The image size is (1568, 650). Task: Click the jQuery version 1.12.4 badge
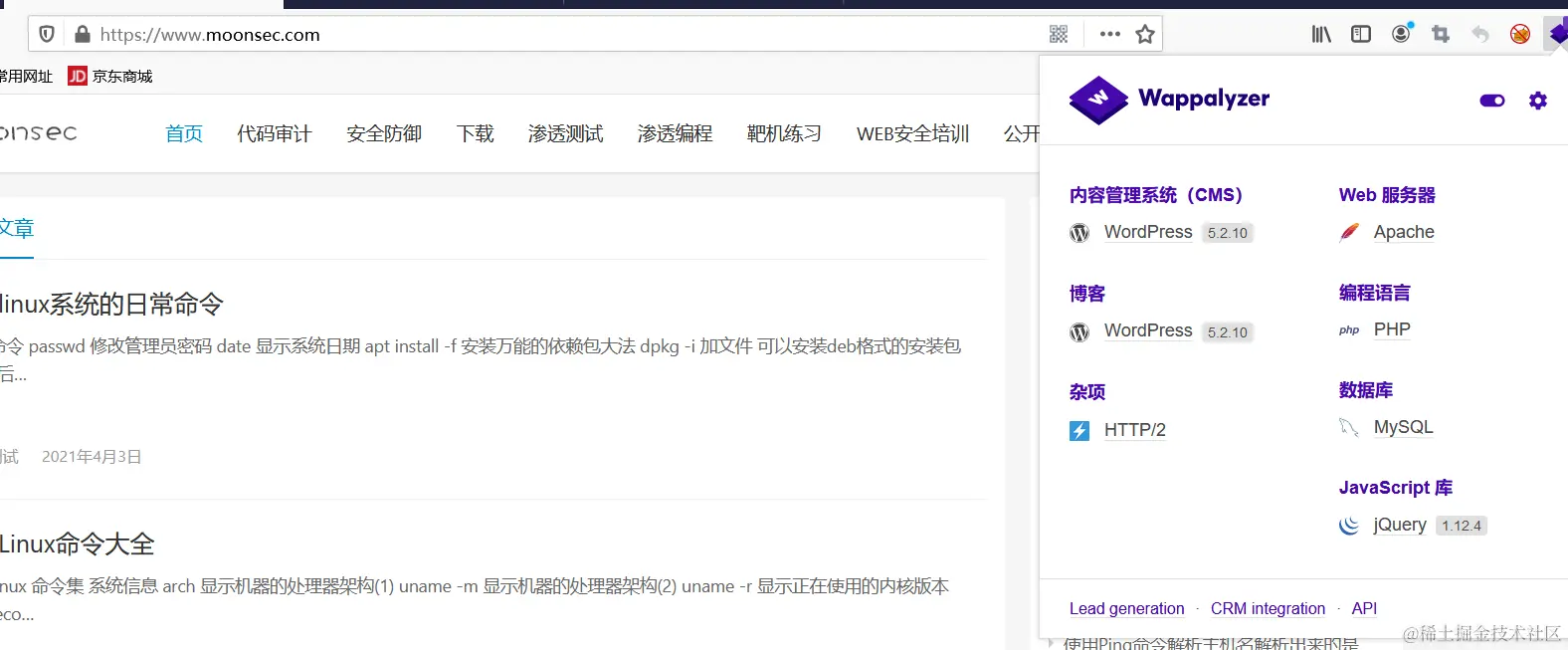1462,526
